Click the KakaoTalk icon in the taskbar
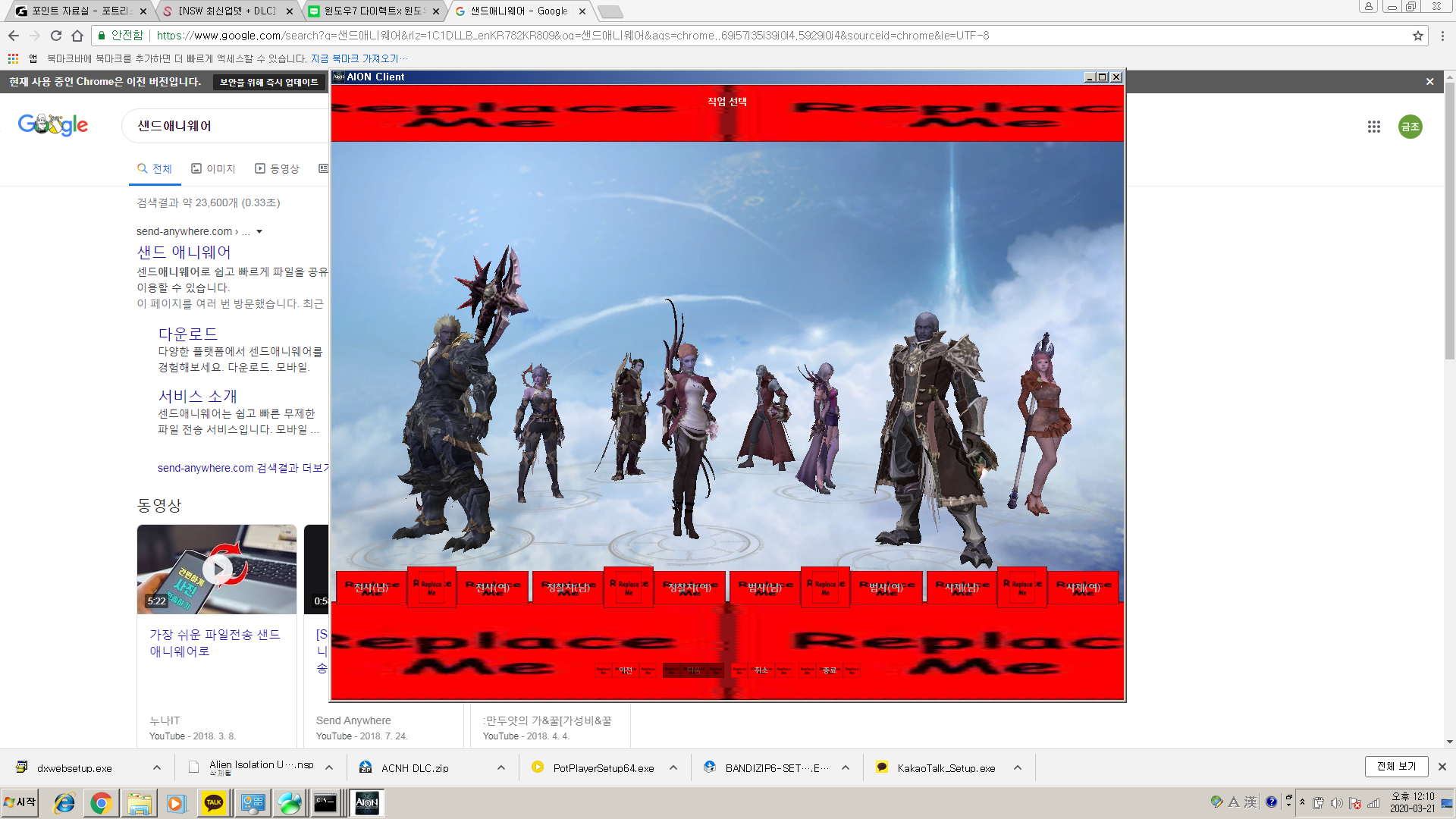The image size is (1456, 819). coord(214,803)
